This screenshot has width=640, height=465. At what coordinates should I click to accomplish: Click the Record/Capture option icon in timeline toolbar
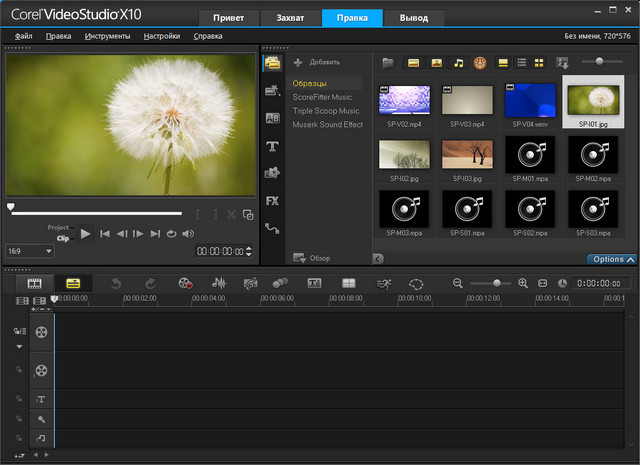point(185,284)
